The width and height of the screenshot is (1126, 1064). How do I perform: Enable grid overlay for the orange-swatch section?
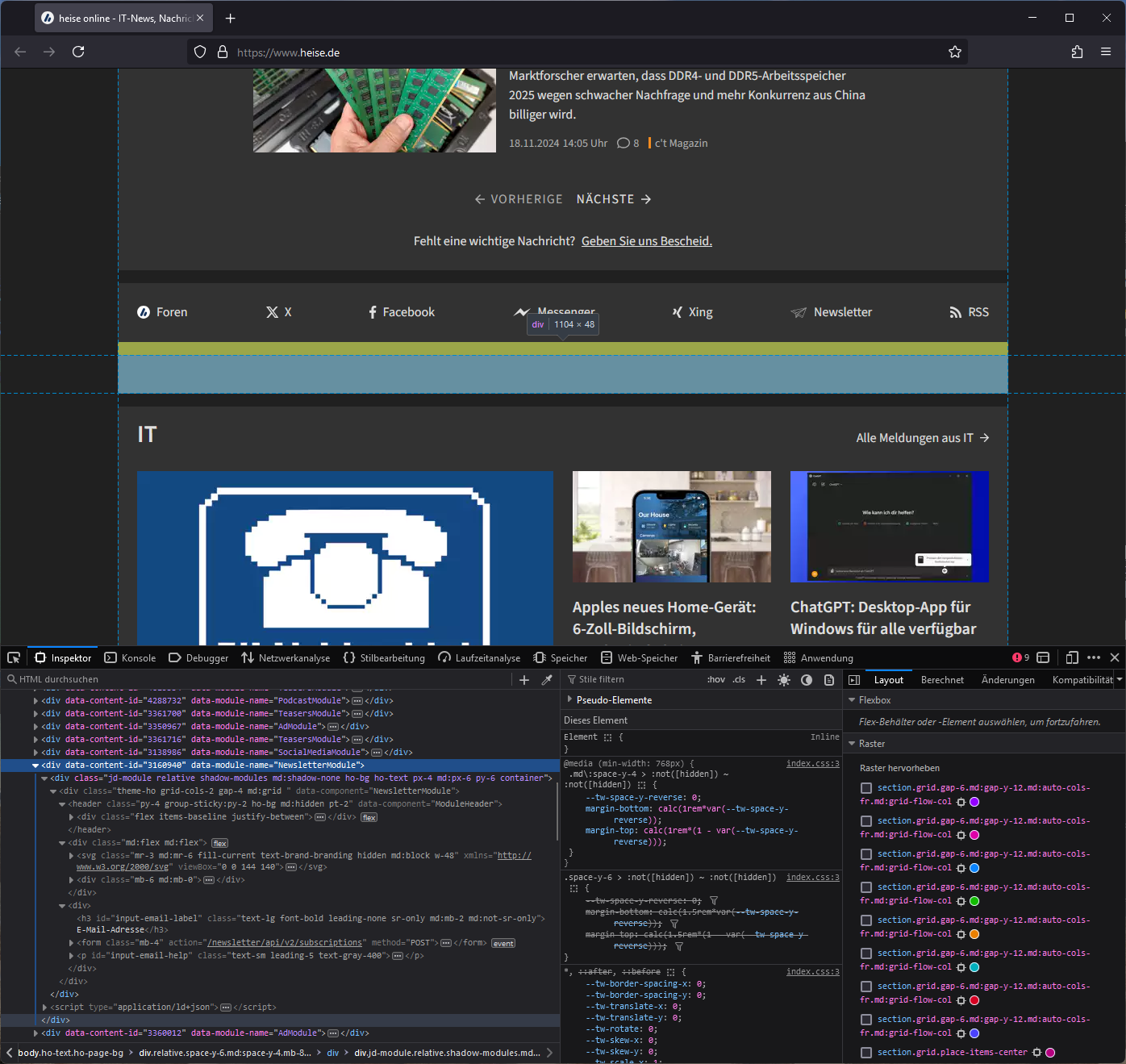coord(866,920)
